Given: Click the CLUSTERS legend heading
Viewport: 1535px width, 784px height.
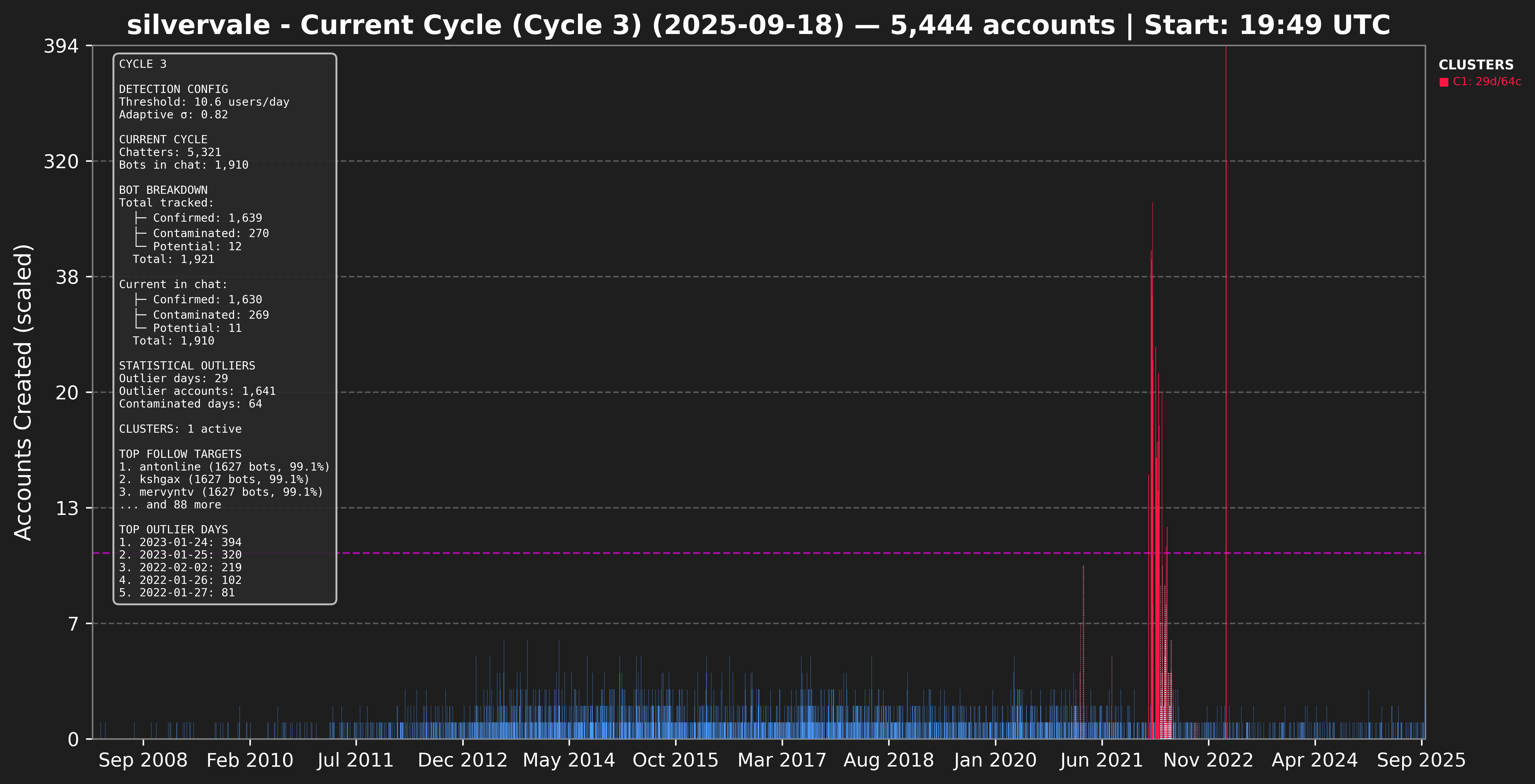Looking at the screenshot, I should point(1476,65).
